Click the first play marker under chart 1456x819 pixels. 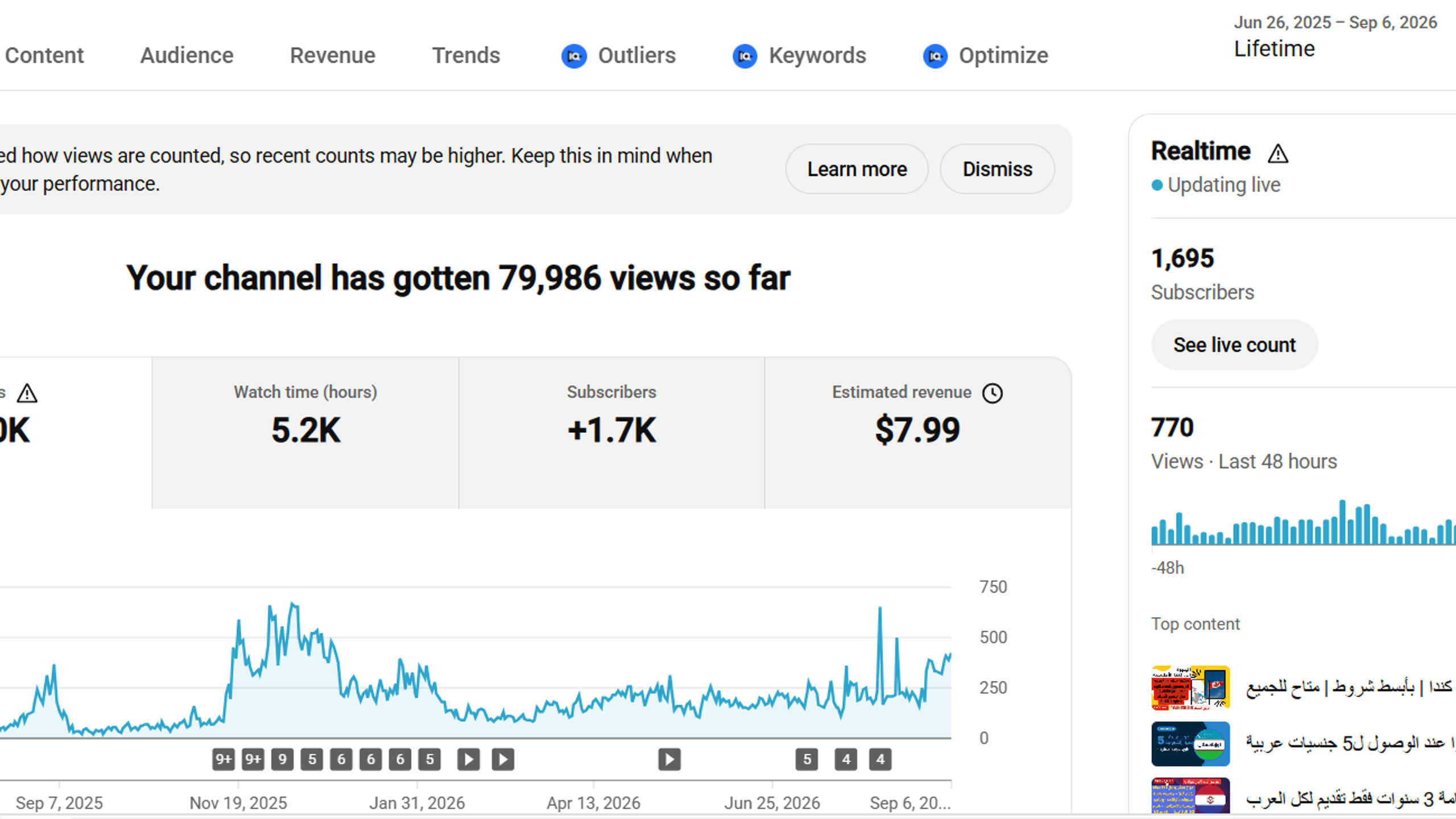point(469,759)
